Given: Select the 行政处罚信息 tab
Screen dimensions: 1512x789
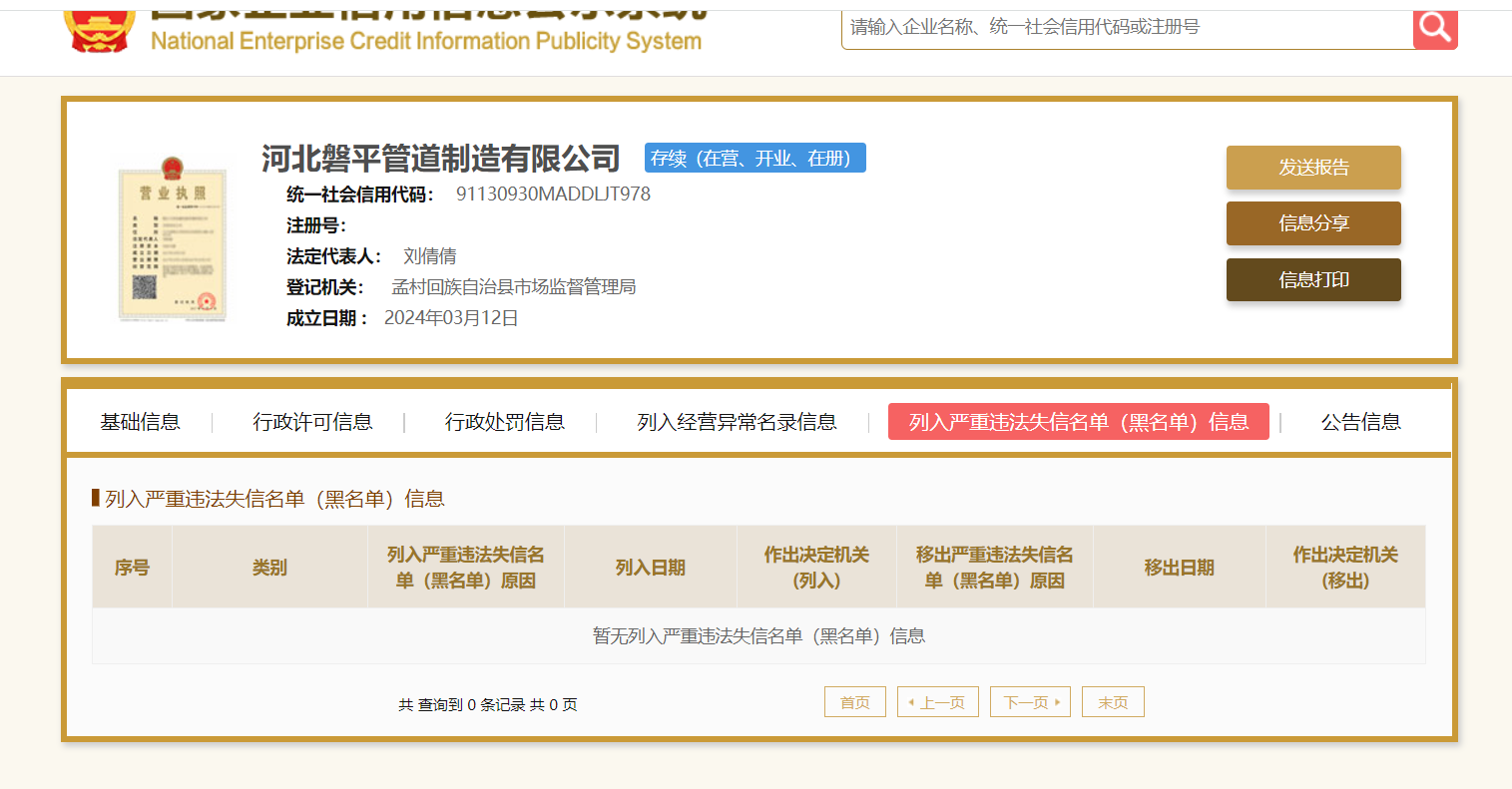Looking at the screenshot, I should coord(505,422).
